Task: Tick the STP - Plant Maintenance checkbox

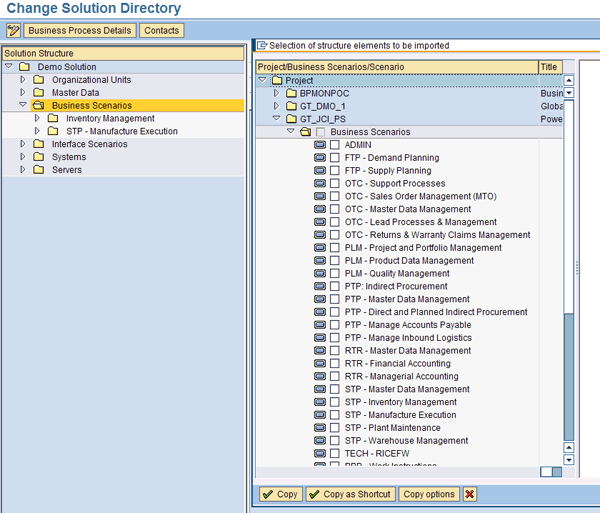Action: [335, 428]
